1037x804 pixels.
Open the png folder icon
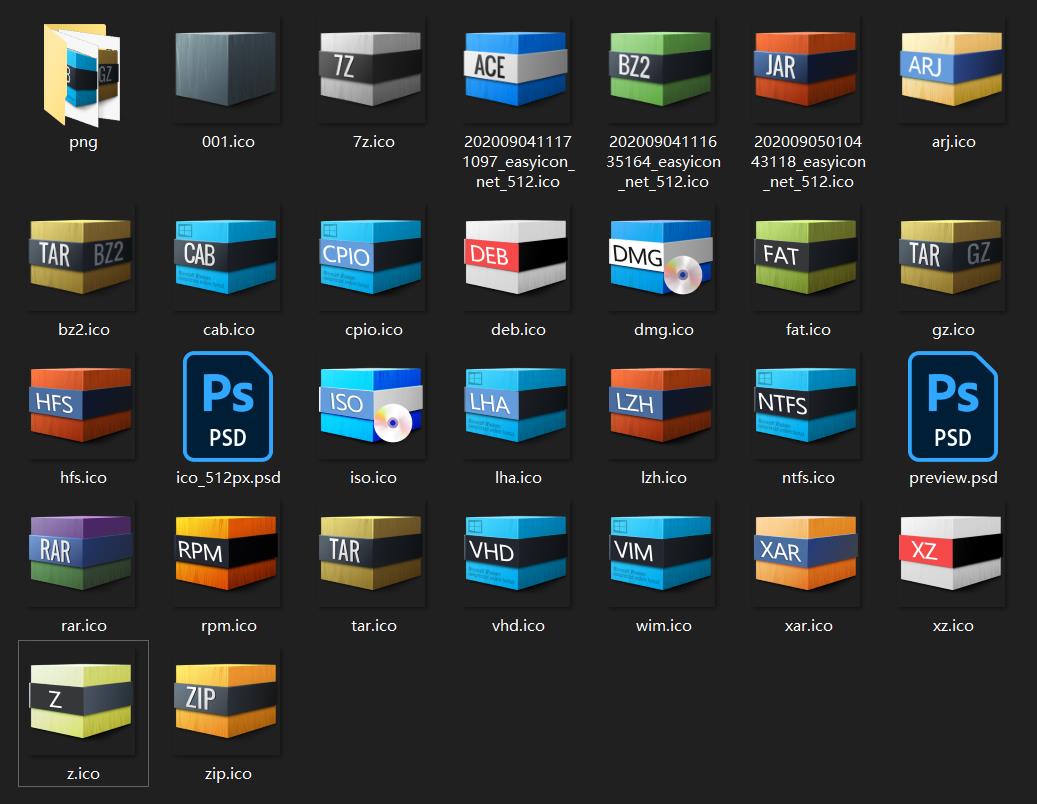[x=82, y=74]
